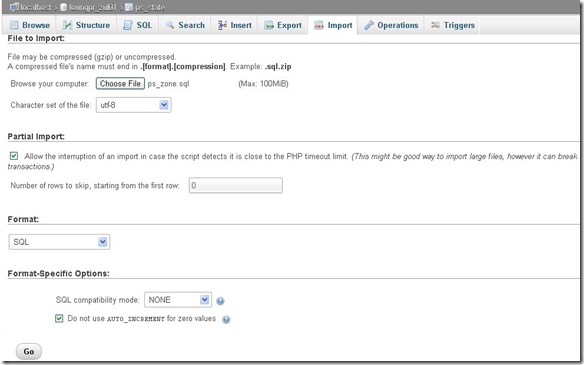The image size is (584, 365).
Task: Go to the Search tab
Action: click(185, 25)
